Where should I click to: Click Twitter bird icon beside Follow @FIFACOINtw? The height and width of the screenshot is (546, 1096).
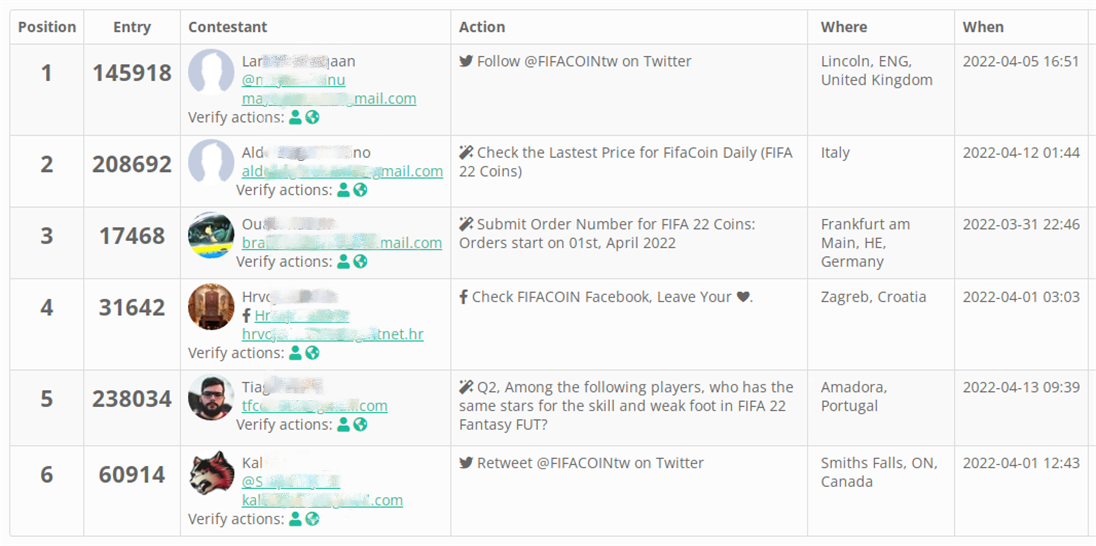coord(466,61)
